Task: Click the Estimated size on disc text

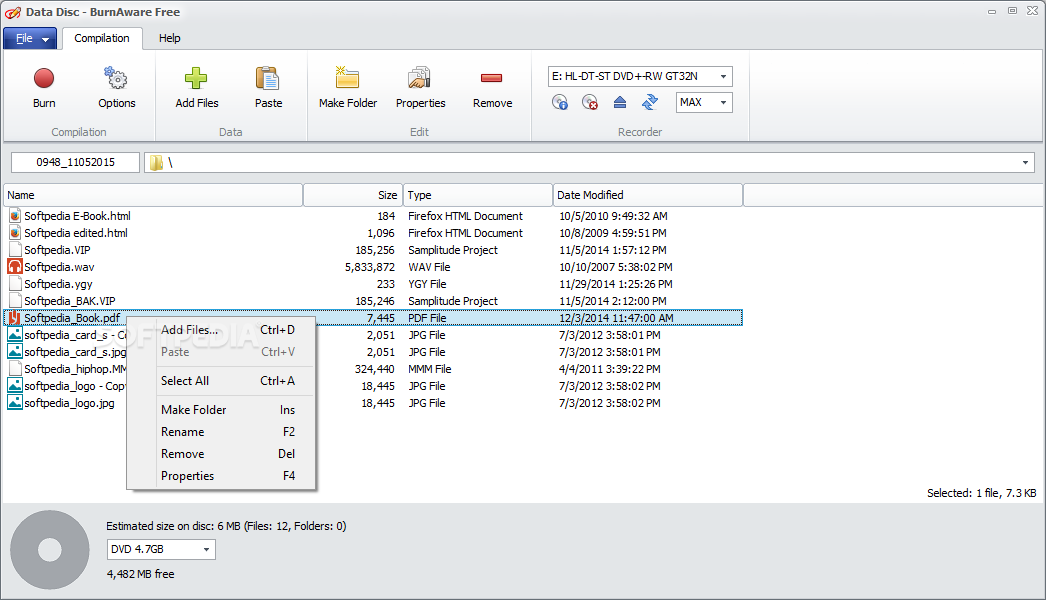Action: click(x=226, y=526)
